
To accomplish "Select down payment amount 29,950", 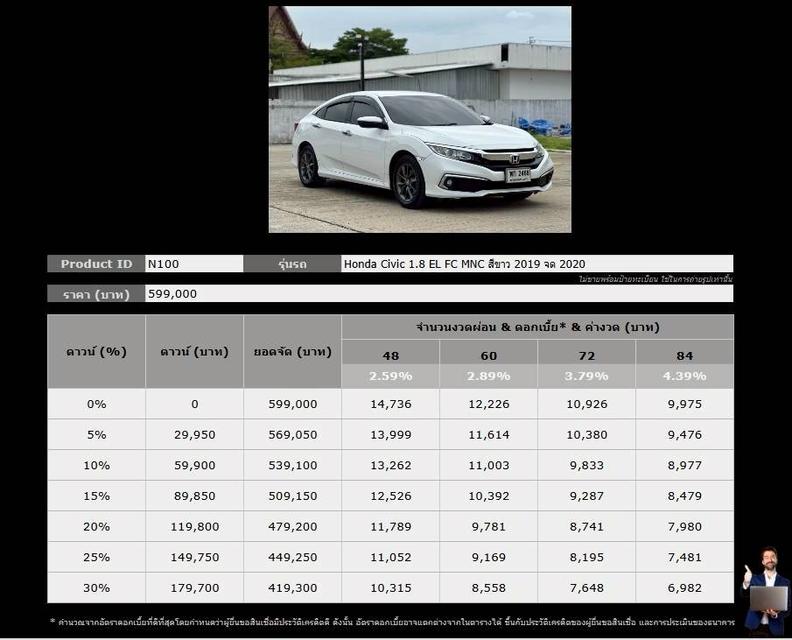I will 194,434.
